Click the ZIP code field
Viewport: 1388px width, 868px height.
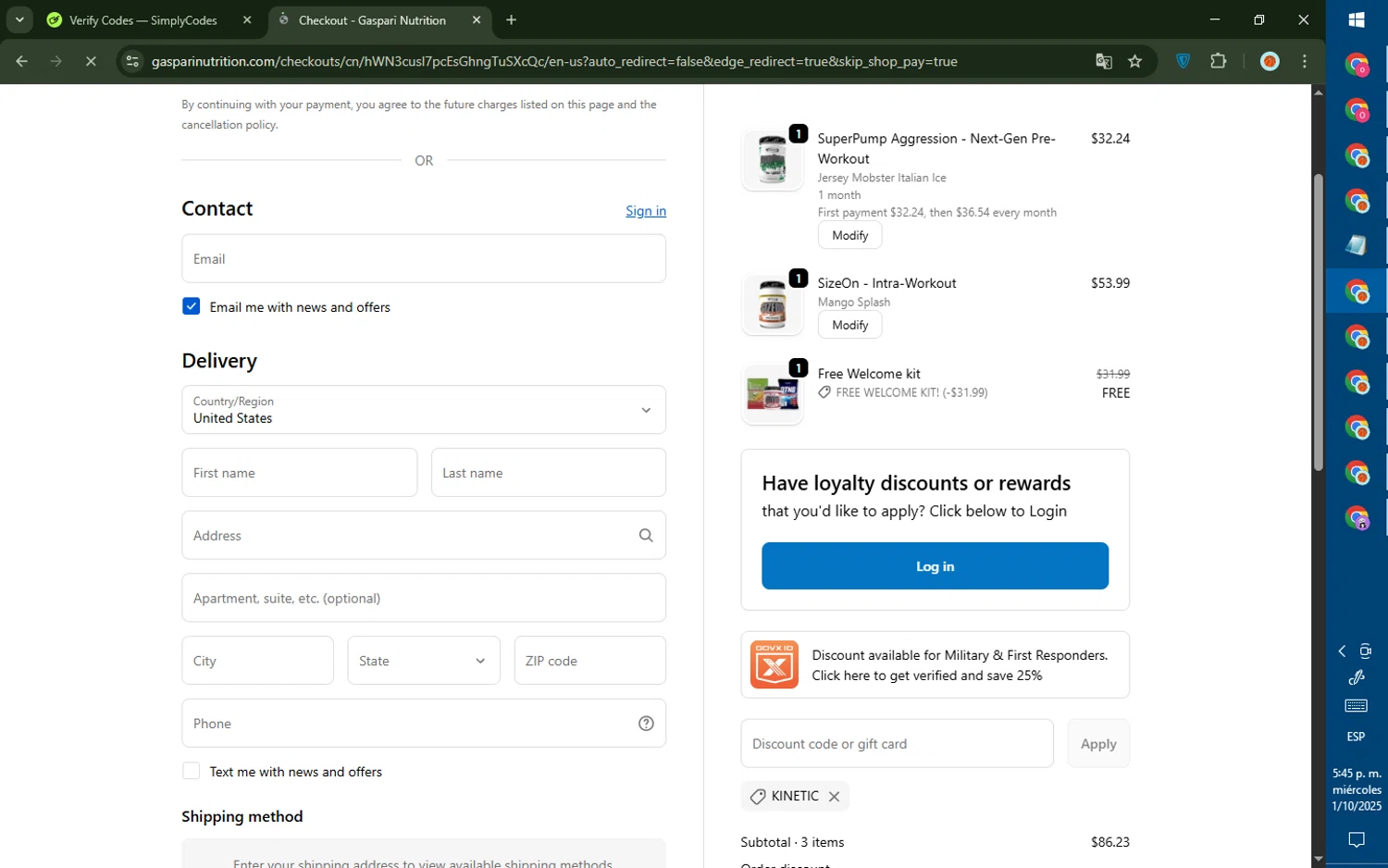point(590,661)
